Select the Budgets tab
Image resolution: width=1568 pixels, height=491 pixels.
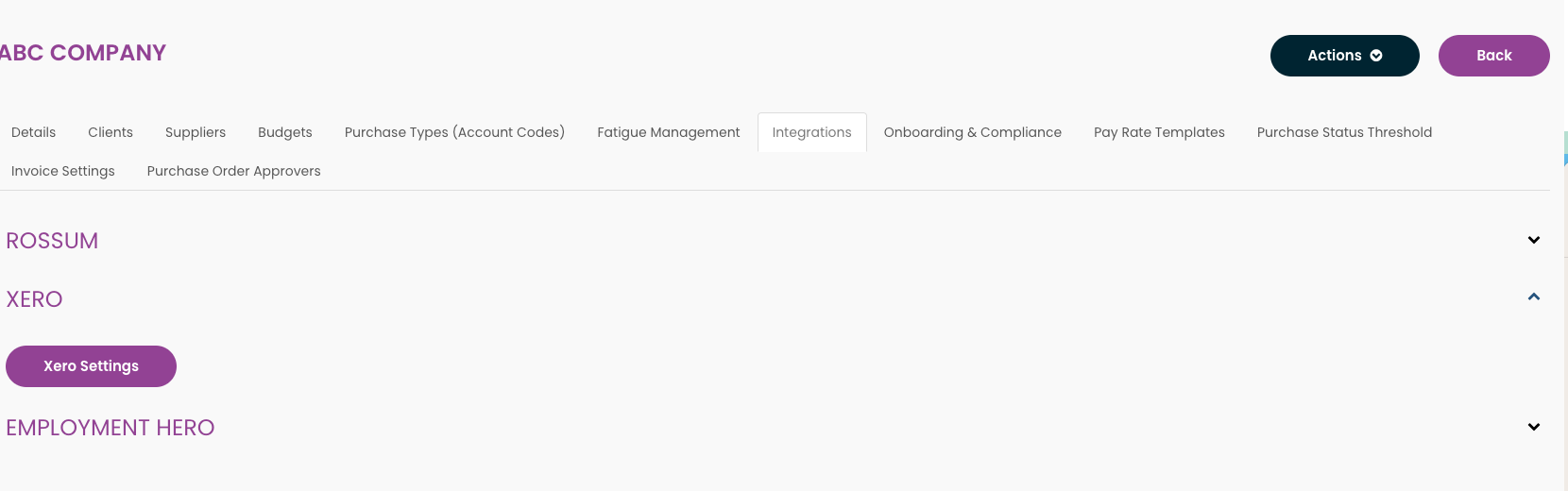tap(285, 132)
